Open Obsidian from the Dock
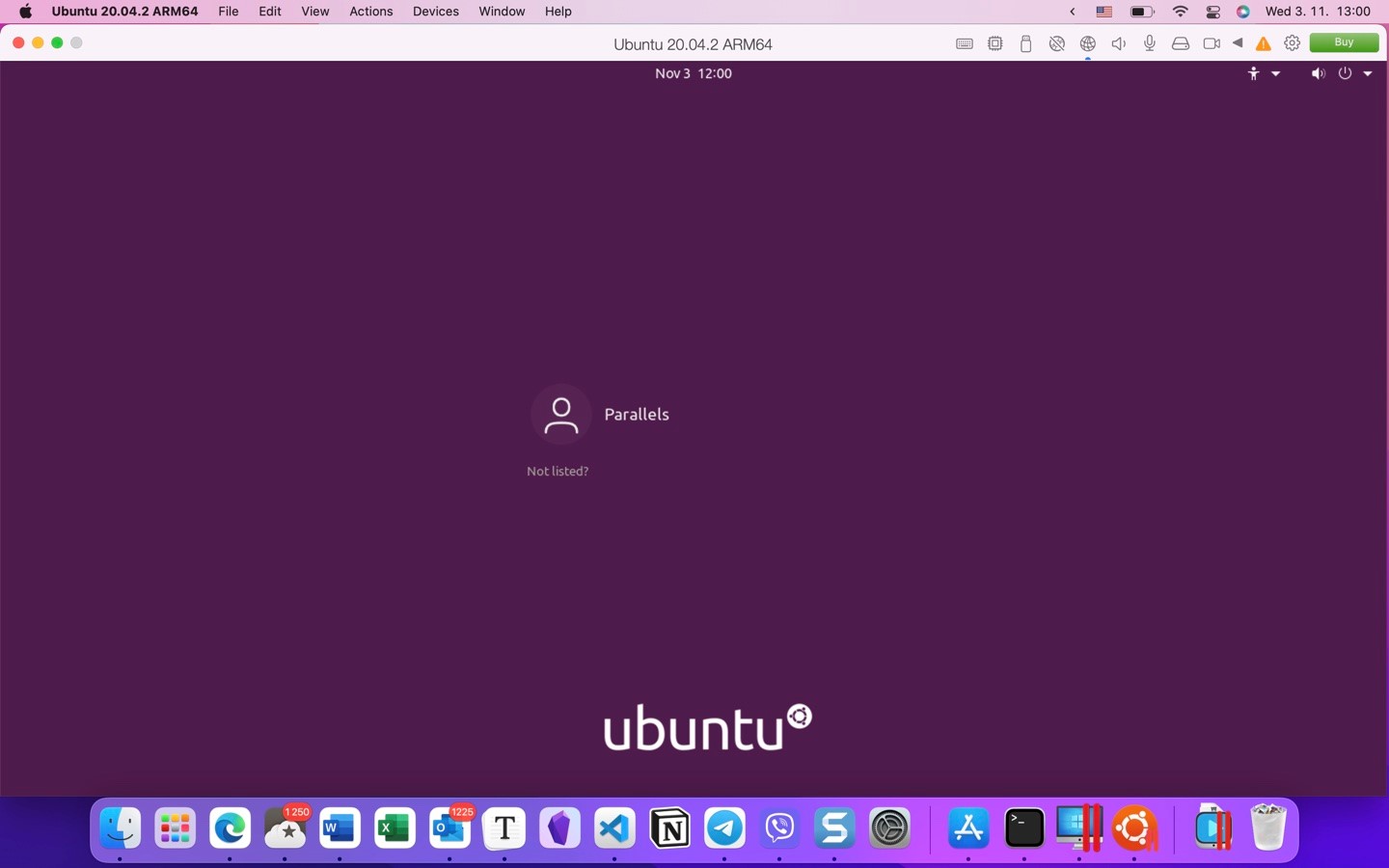Image resolution: width=1389 pixels, height=868 pixels. point(559,827)
